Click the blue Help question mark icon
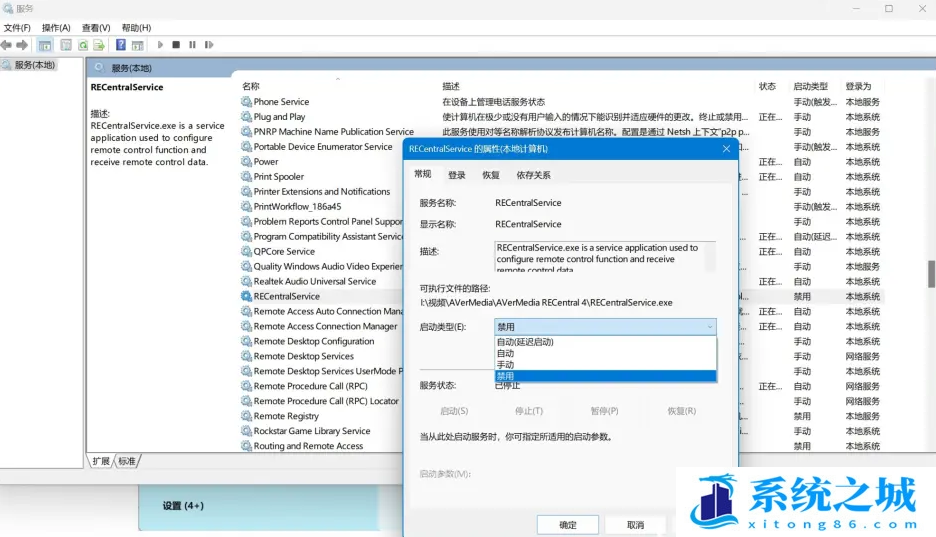Screen dimensions: 936x537 pos(121,45)
